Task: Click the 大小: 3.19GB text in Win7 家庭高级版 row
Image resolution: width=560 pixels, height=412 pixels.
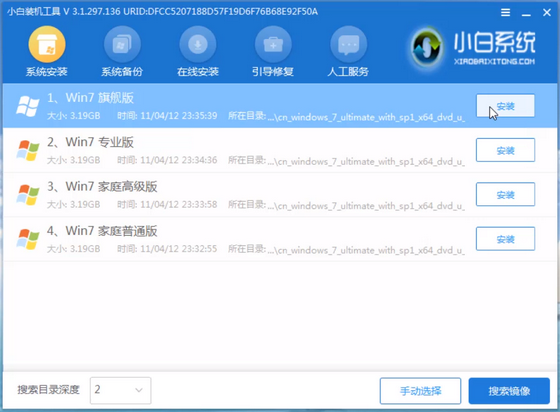Action: (x=74, y=204)
